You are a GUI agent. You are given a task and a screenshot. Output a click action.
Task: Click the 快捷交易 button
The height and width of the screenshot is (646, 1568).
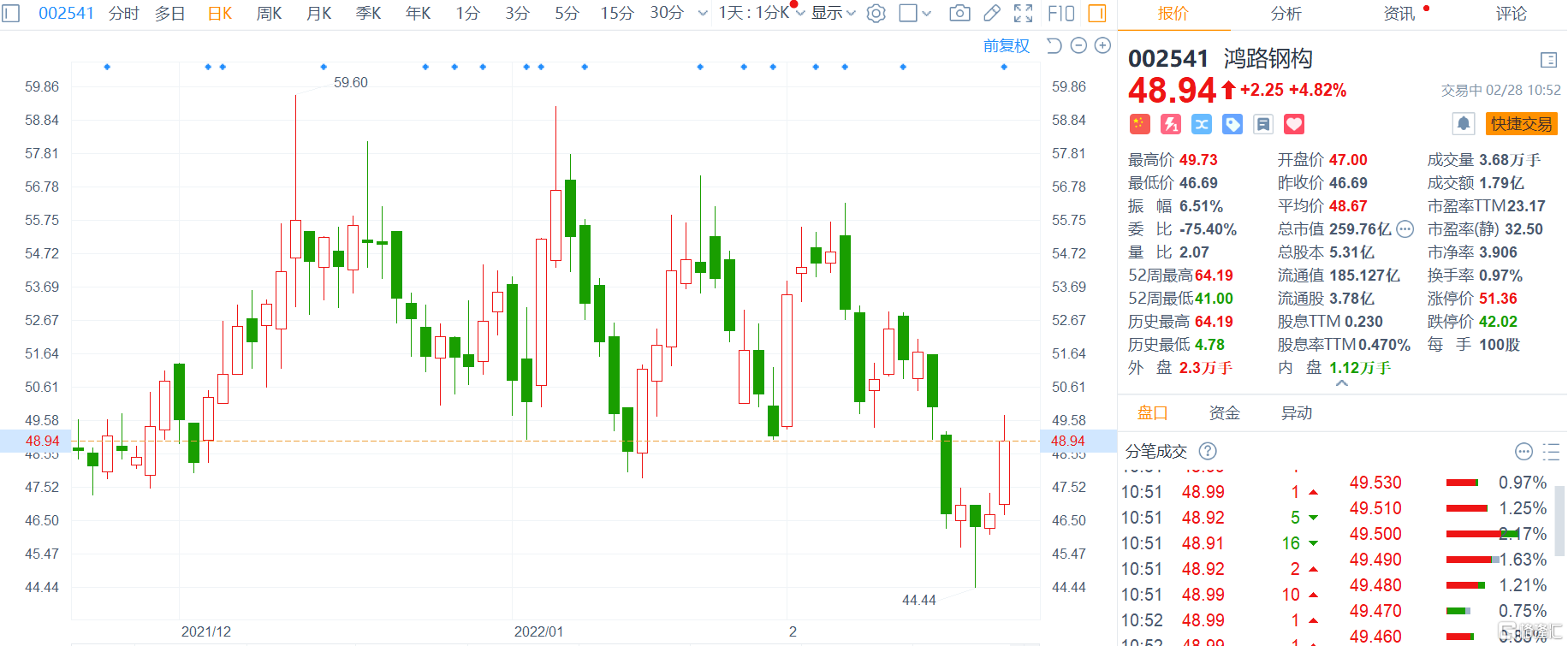1521,124
